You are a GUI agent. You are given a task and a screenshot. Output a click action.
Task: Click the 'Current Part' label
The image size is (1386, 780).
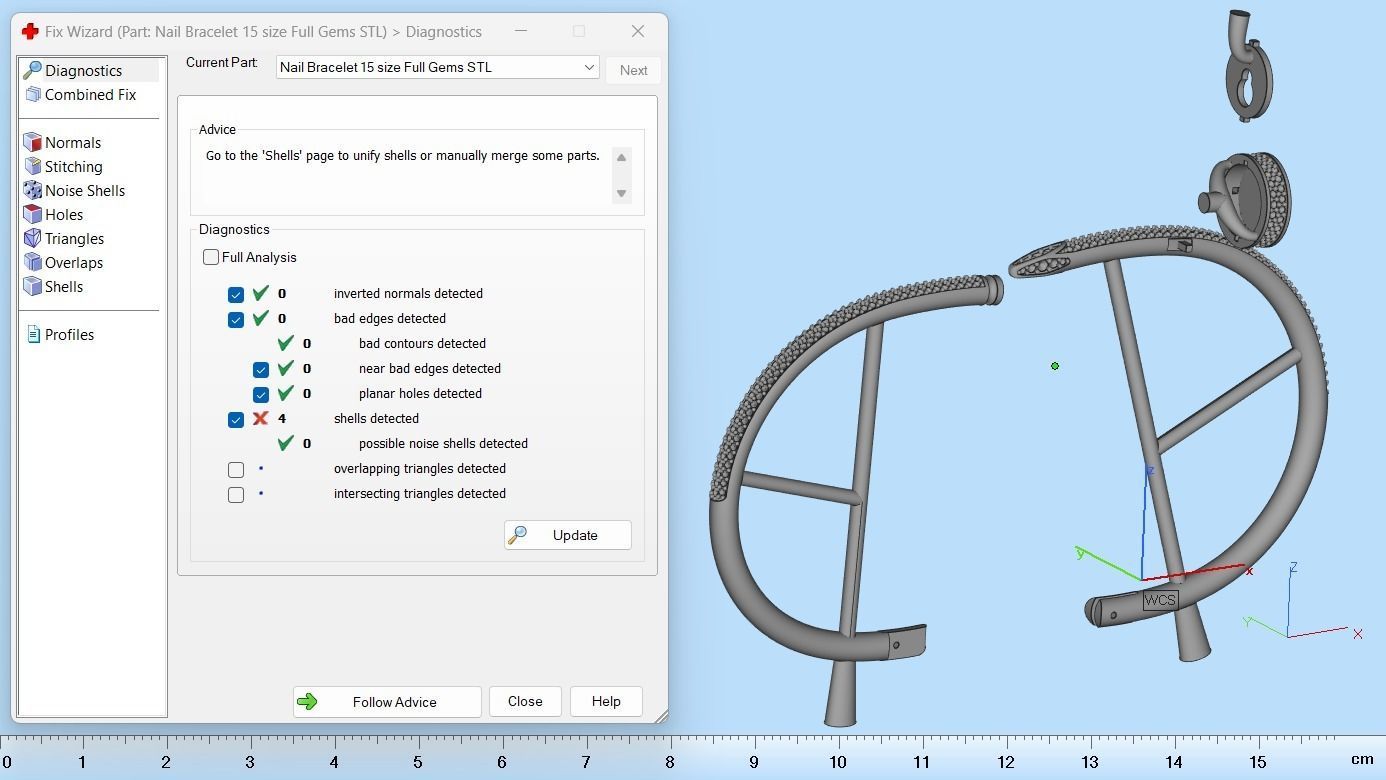pyautogui.click(x=221, y=62)
